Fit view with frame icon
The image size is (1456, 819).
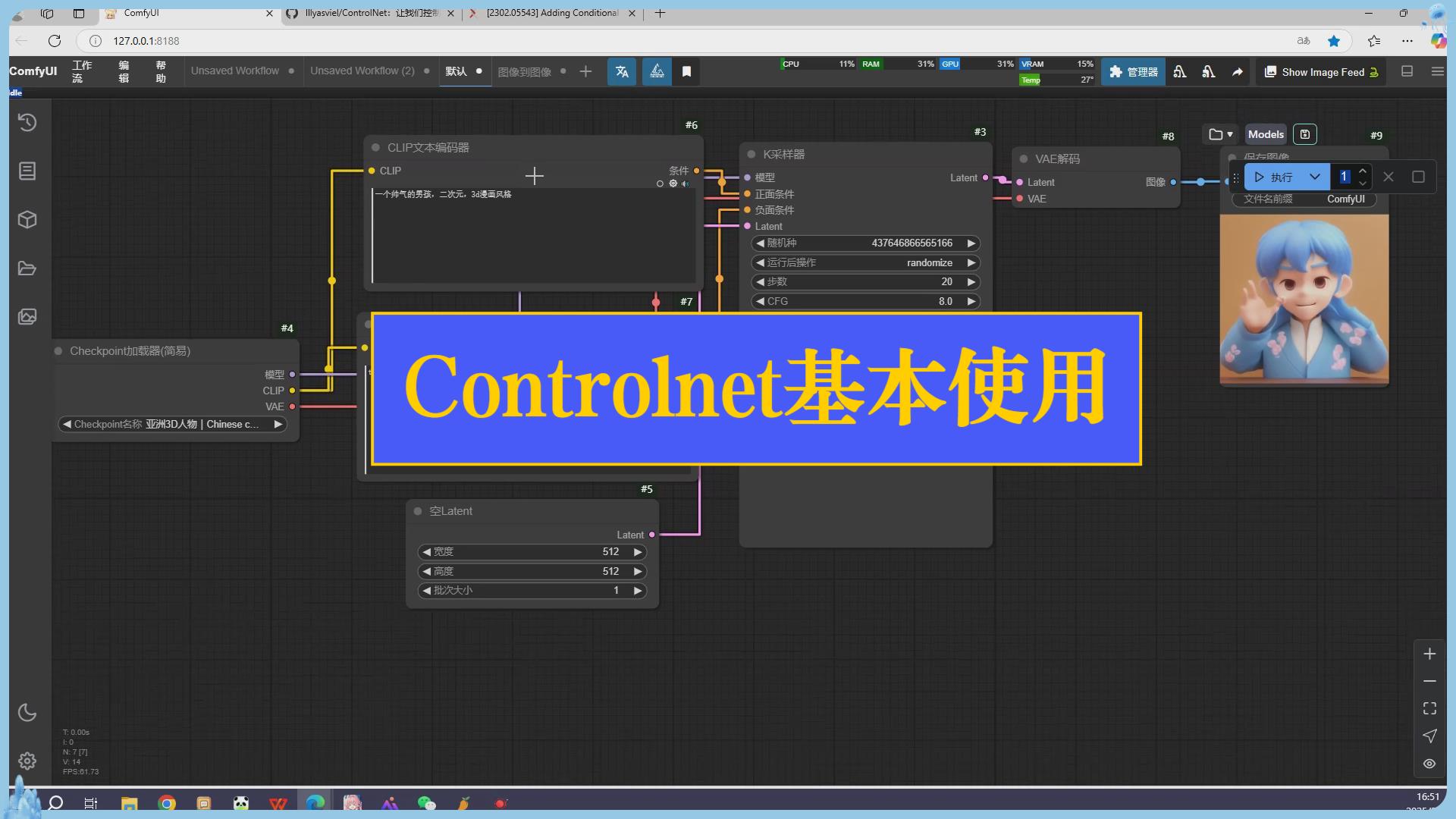pyautogui.click(x=1429, y=708)
